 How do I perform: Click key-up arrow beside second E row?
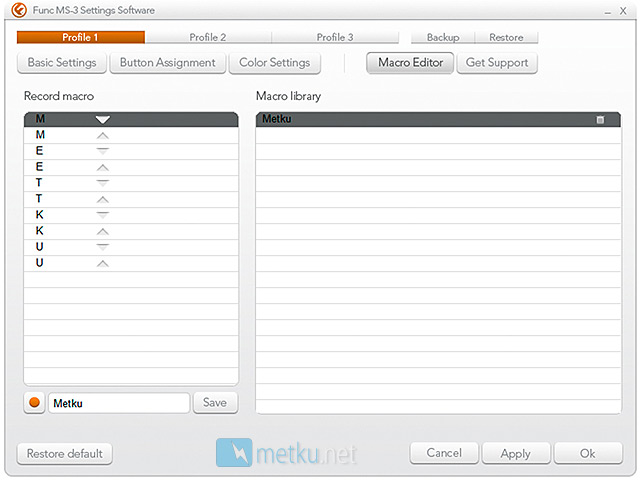tap(102, 167)
